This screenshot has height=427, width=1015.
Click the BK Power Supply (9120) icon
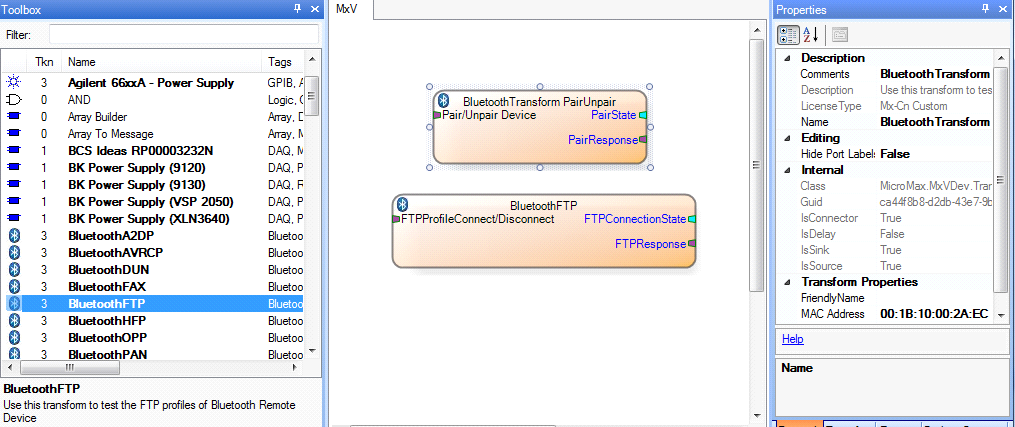point(14,168)
